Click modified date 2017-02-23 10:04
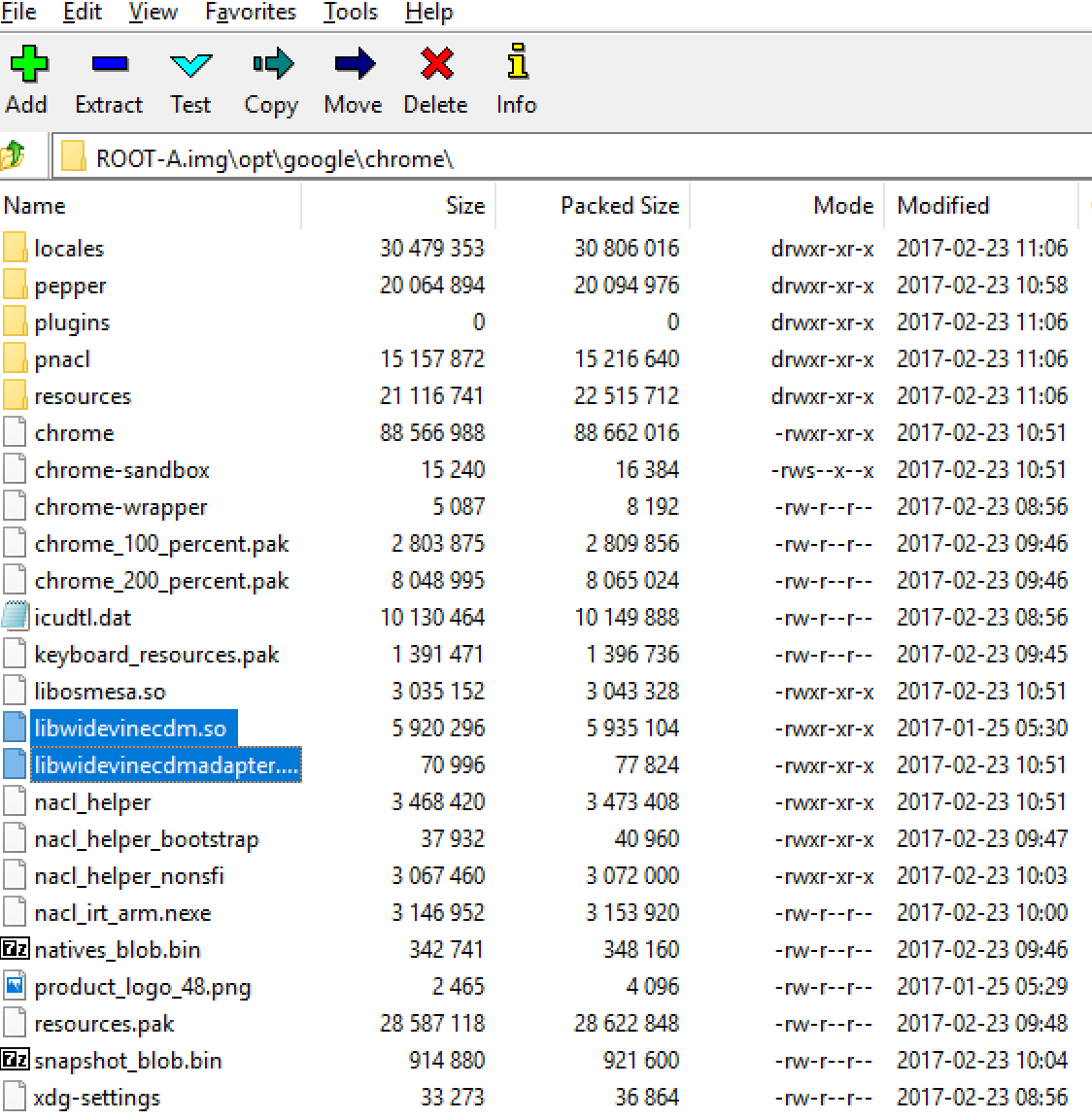 point(982,1060)
